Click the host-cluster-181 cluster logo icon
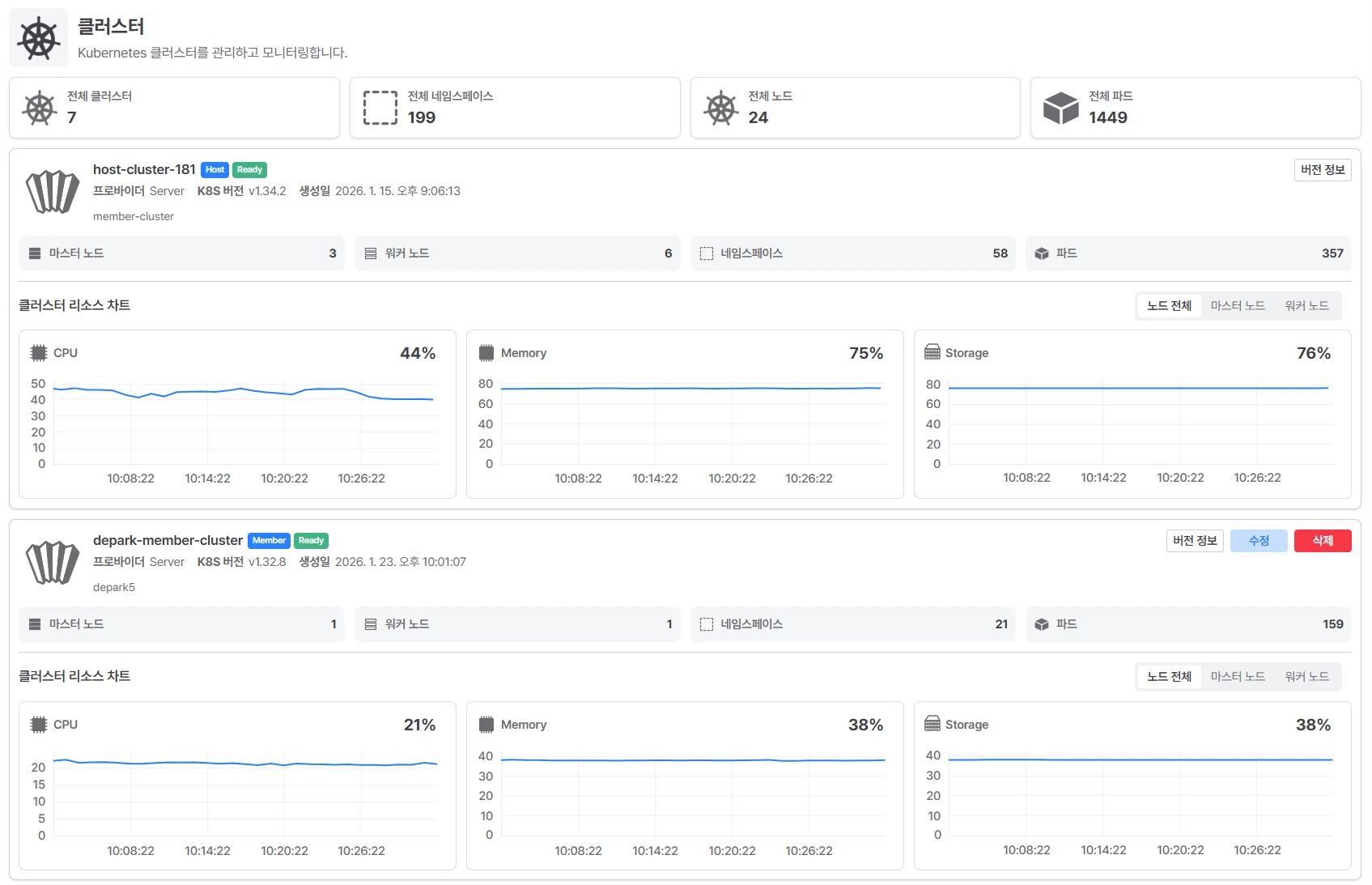Screen dimensions: 1372x885 53,192
